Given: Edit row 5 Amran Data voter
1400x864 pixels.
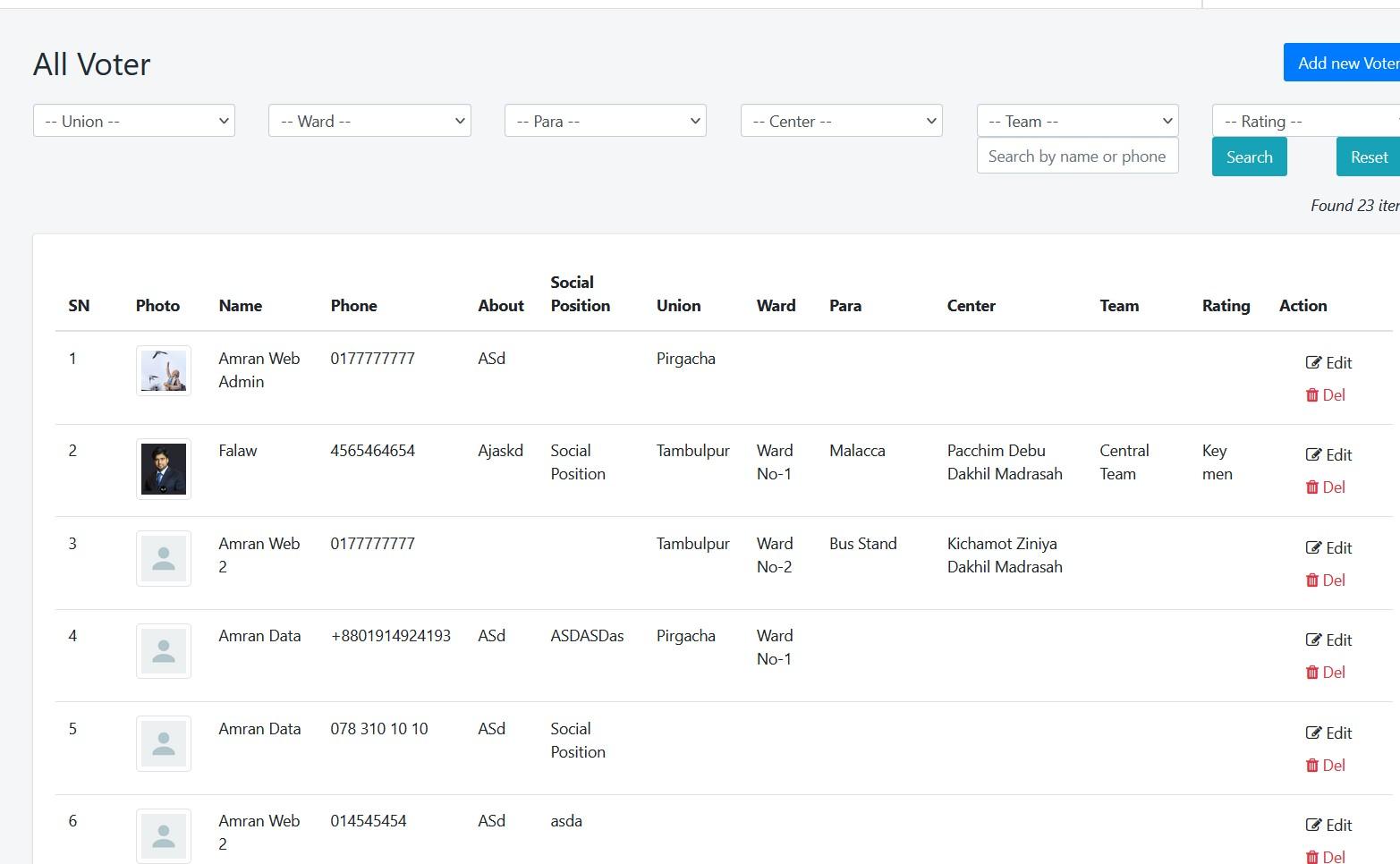Looking at the screenshot, I should click(x=1328, y=733).
